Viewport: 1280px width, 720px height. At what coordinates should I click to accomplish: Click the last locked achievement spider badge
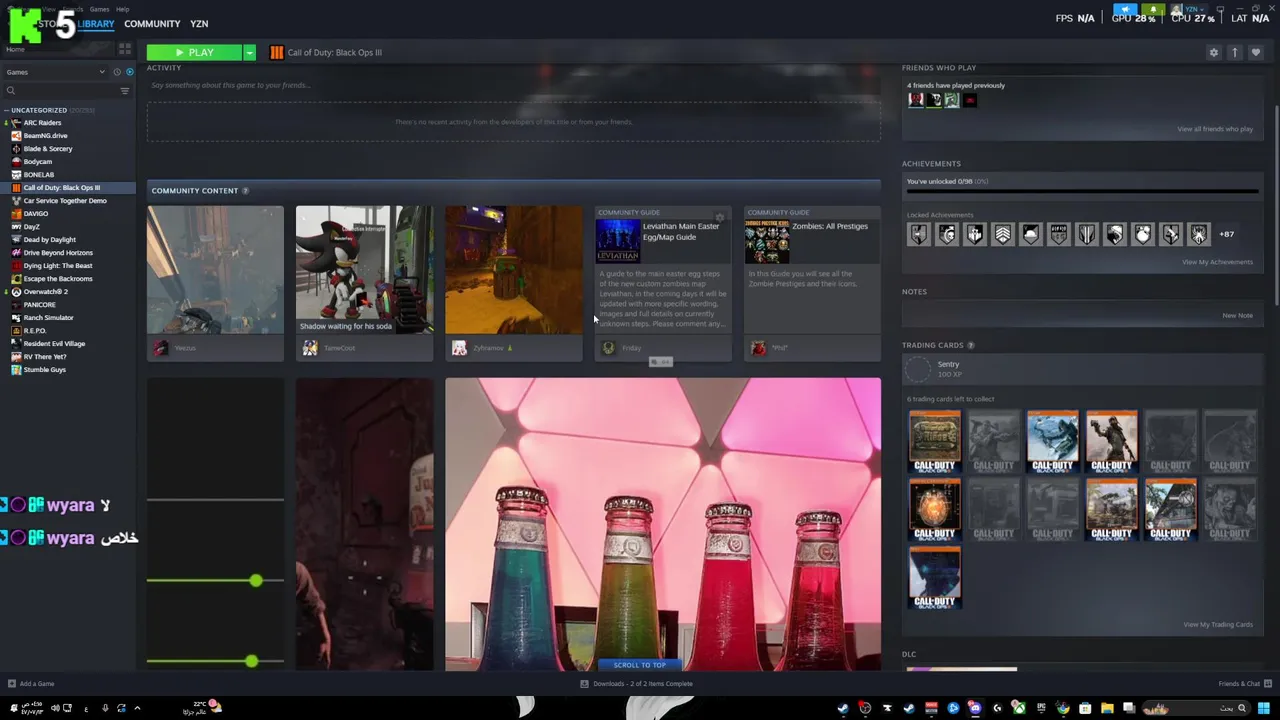pyautogui.click(x=1199, y=234)
